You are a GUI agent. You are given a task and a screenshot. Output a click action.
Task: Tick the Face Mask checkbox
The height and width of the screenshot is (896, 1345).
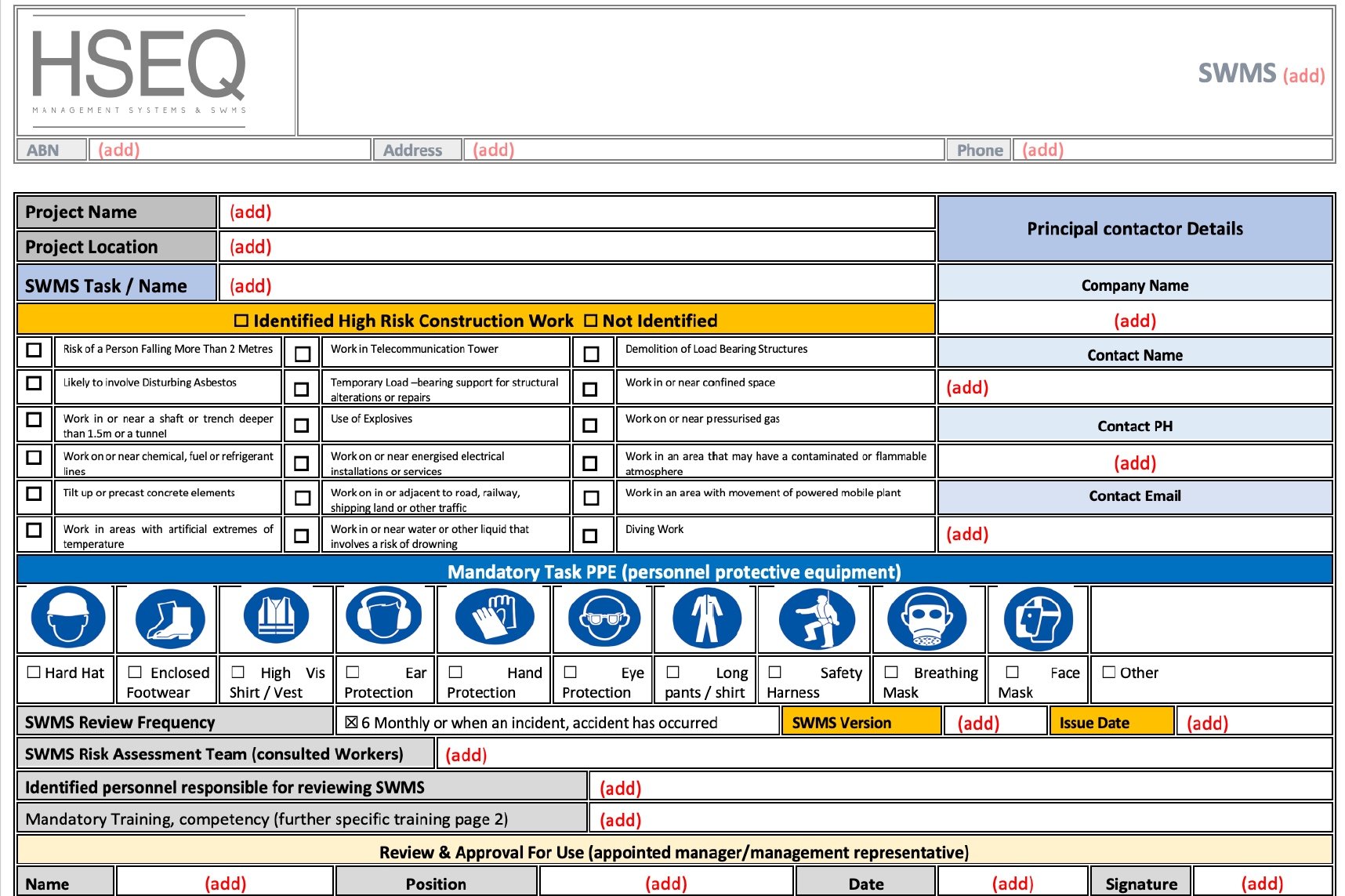tap(1012, 673)
